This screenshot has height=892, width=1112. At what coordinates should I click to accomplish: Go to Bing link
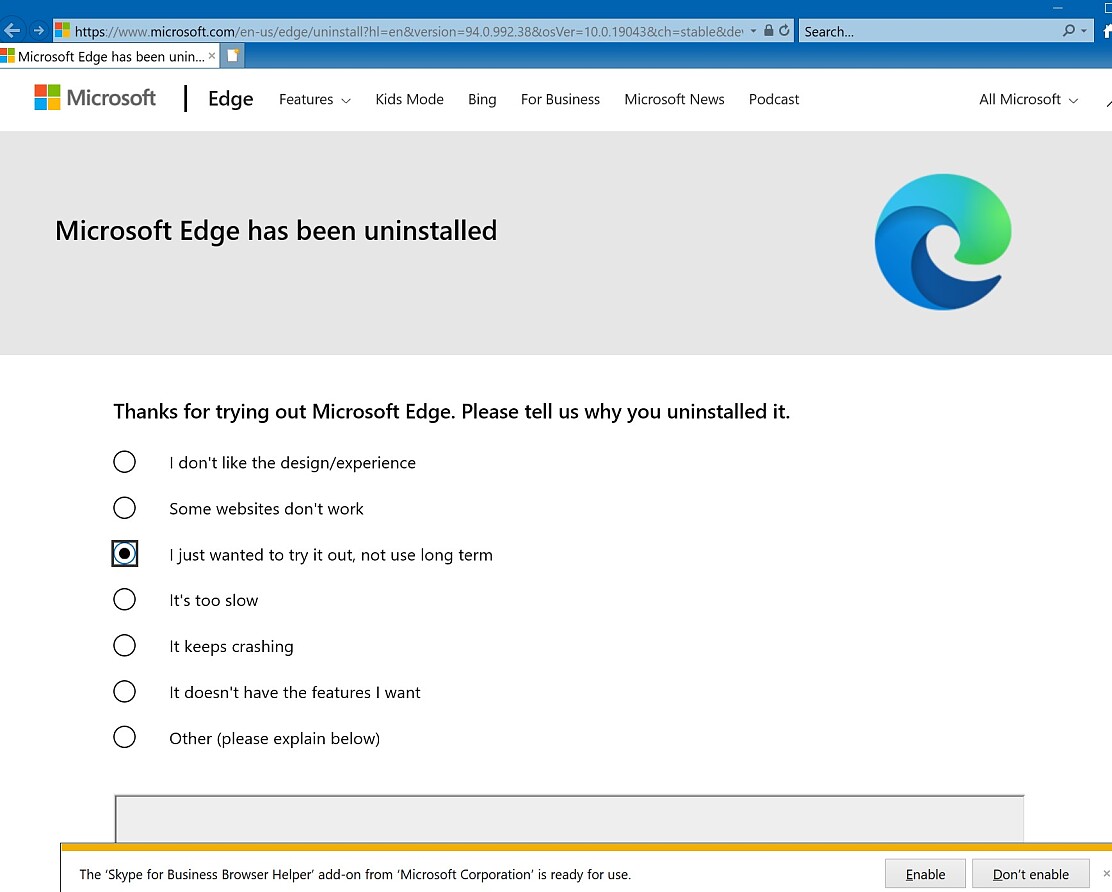pyautogui.click(x=482, y=99)
